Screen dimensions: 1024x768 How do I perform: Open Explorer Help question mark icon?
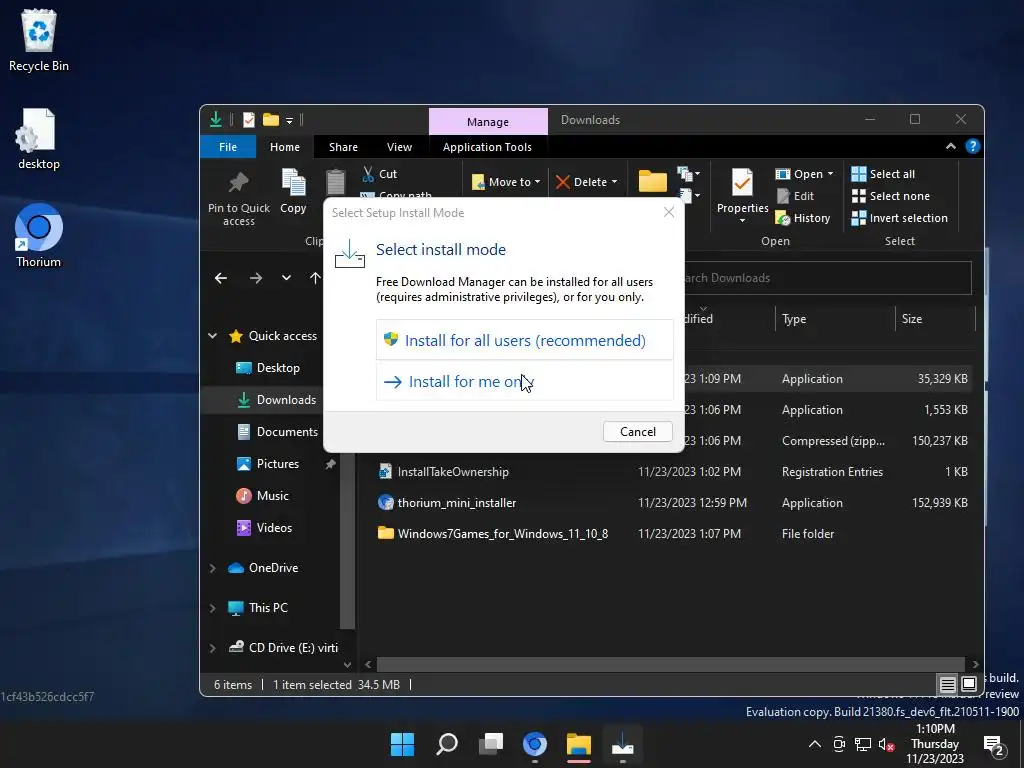point(972,147)
